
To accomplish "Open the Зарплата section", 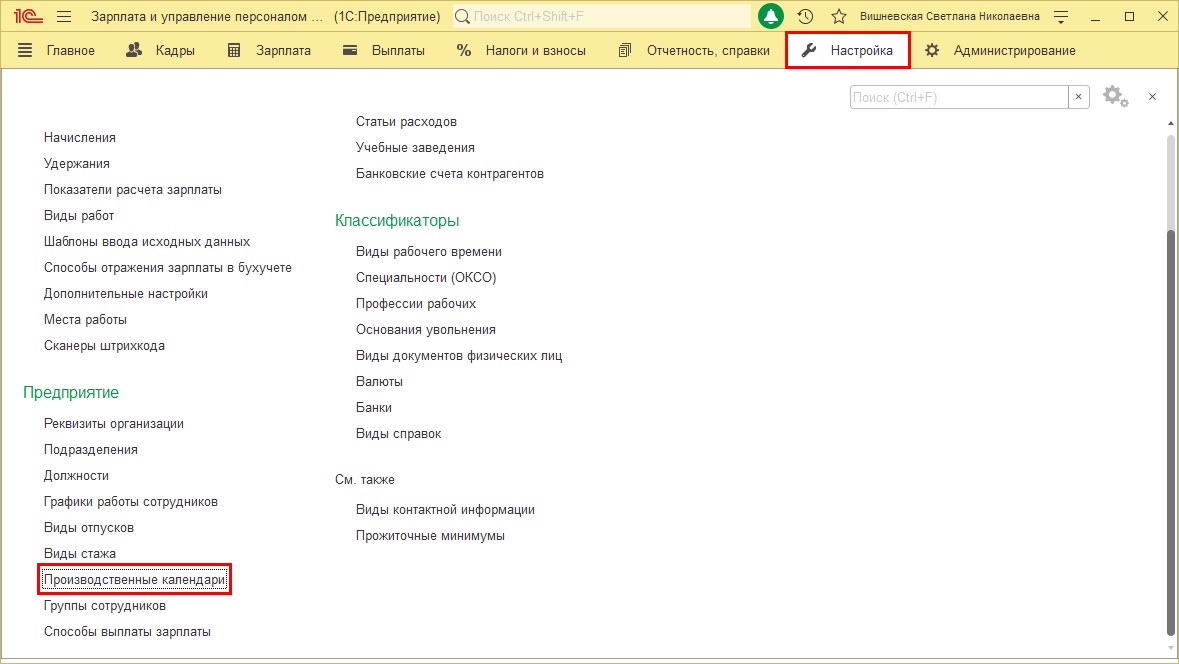I will coord(268,50).
